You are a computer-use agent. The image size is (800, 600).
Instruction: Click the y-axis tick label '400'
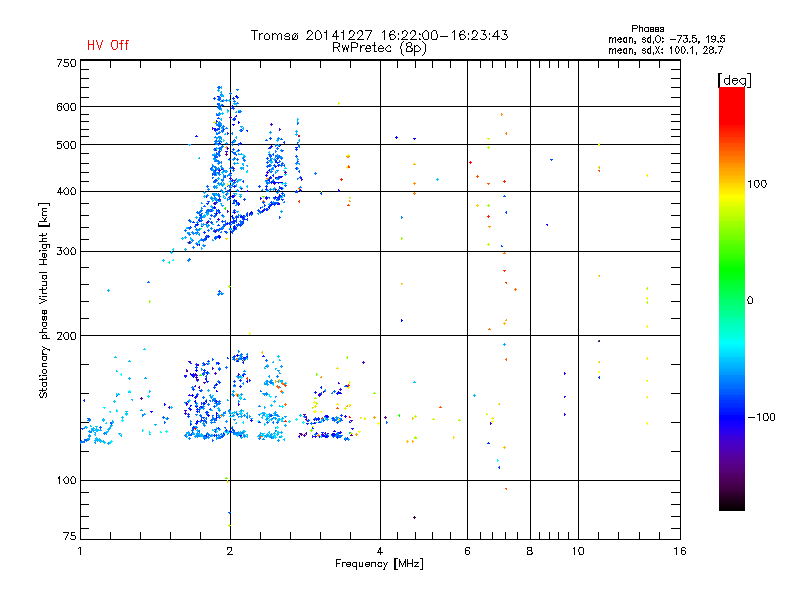tap(66, 192)
